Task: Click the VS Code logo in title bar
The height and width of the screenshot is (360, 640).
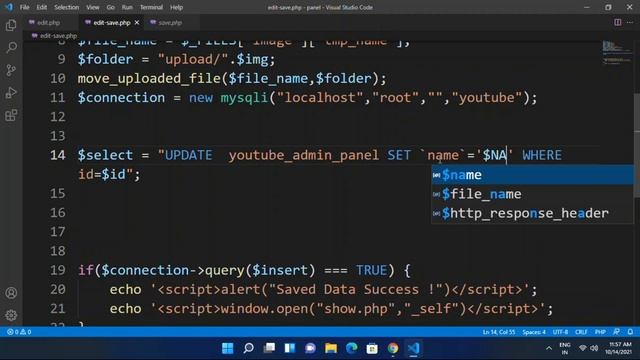Action: tap(9, 7)
